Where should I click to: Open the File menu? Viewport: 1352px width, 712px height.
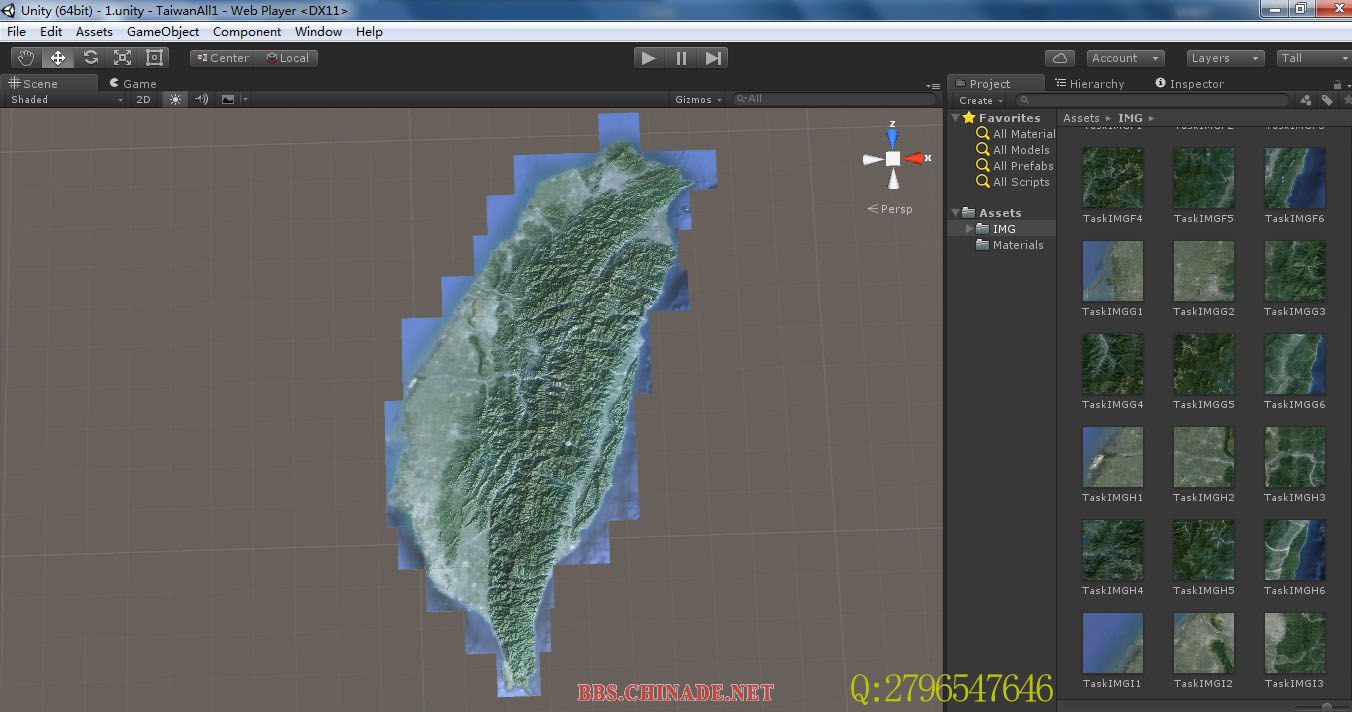point(16,32)
